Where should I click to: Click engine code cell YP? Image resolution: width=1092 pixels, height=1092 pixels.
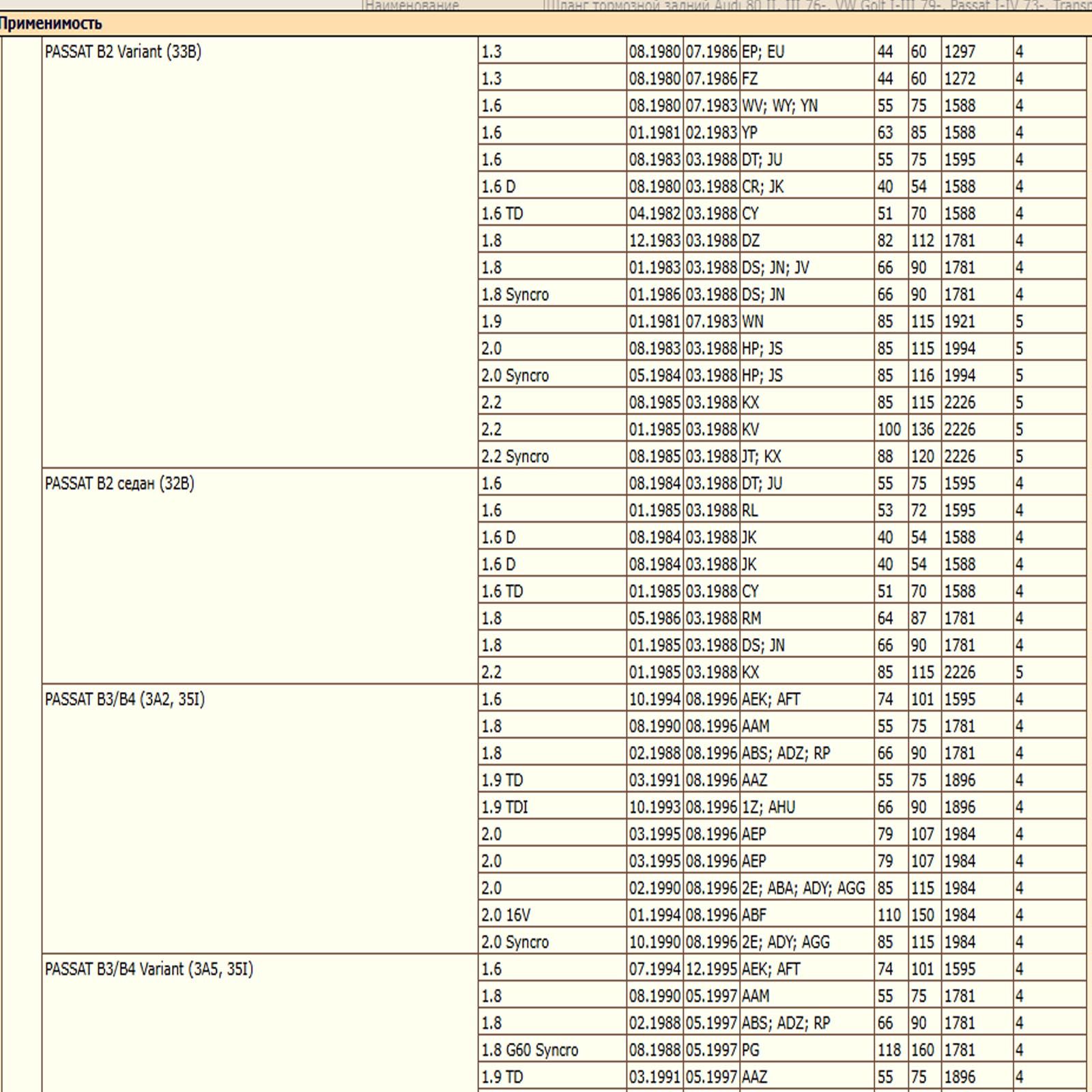[x=807, y=133]
